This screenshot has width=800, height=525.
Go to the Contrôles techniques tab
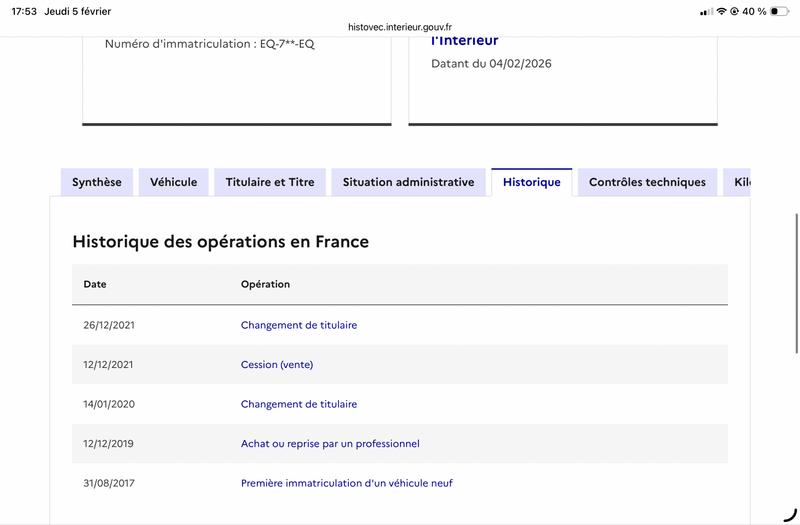(647, 182)
